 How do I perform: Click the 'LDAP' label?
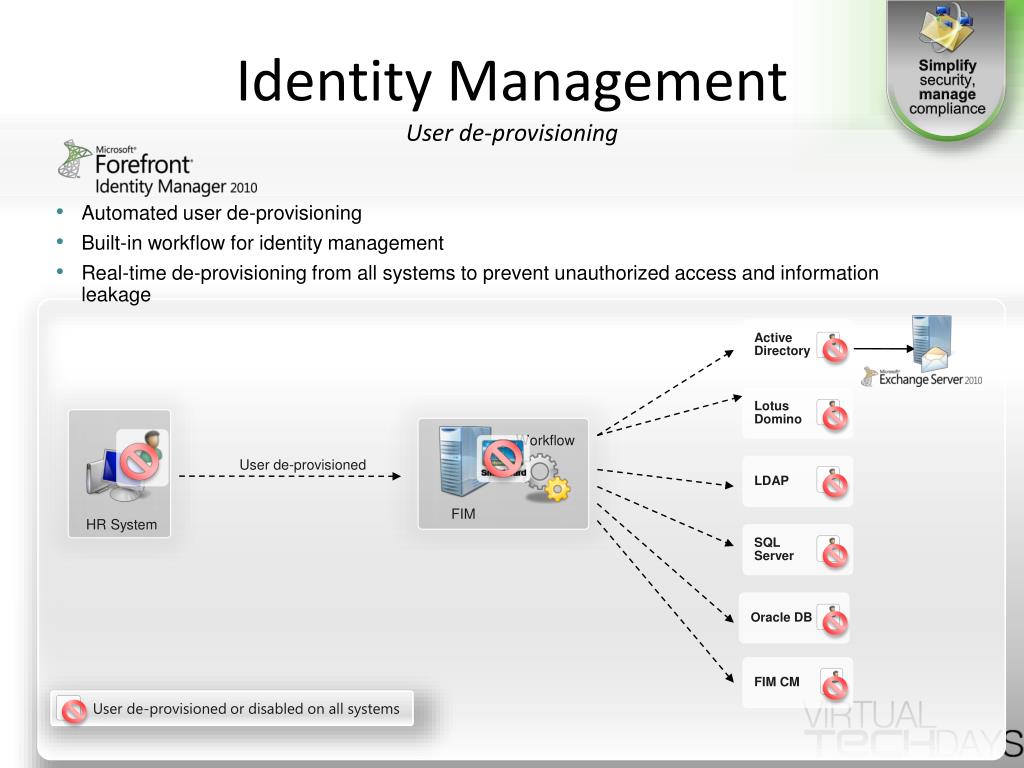[771, 481]
